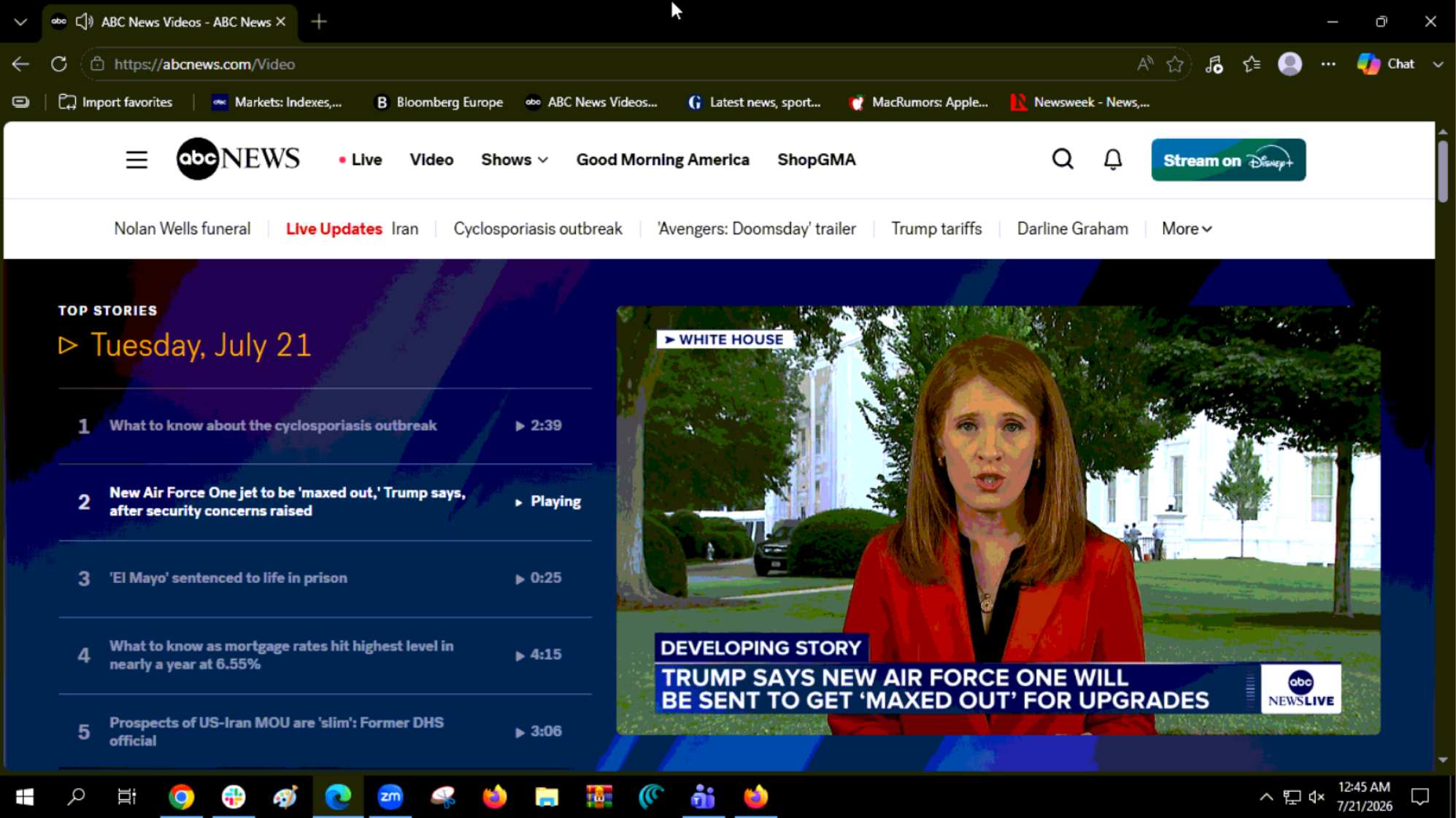View site information lock icon
The width and height of the screenshot is (1456, 818).
(x=97, y=64)
